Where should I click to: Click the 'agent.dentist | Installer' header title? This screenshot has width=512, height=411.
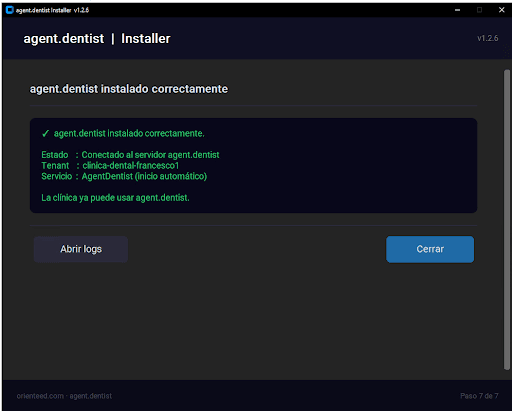point(97,39)
